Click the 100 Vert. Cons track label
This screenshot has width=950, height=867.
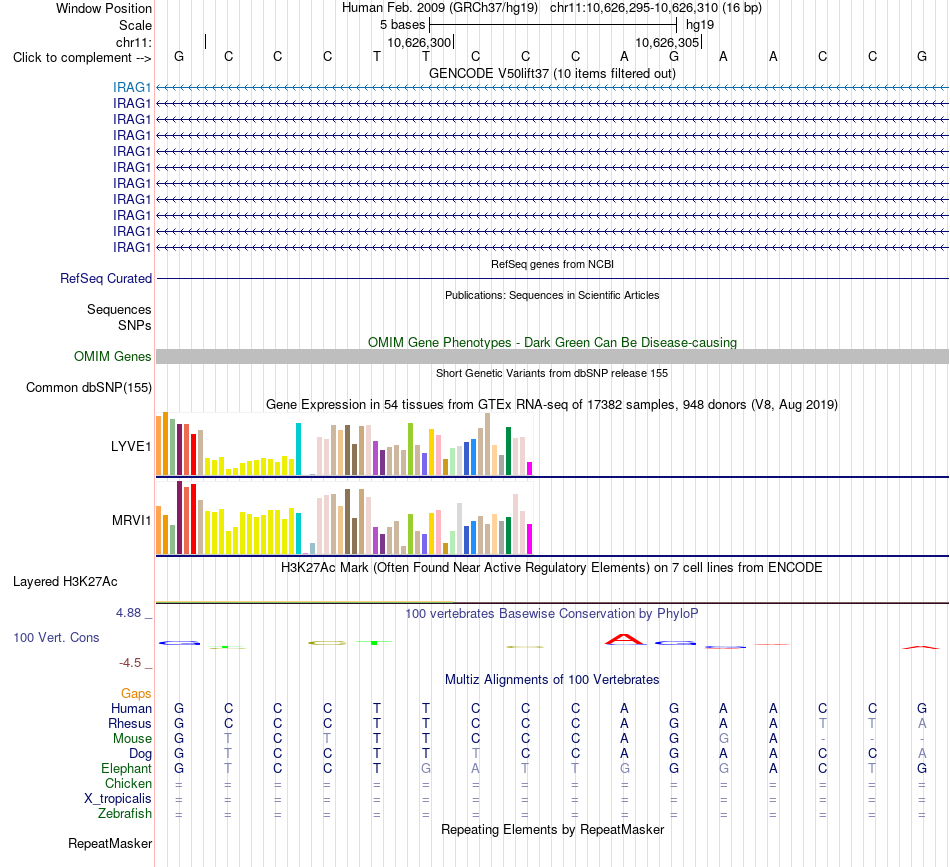(56, 637)
